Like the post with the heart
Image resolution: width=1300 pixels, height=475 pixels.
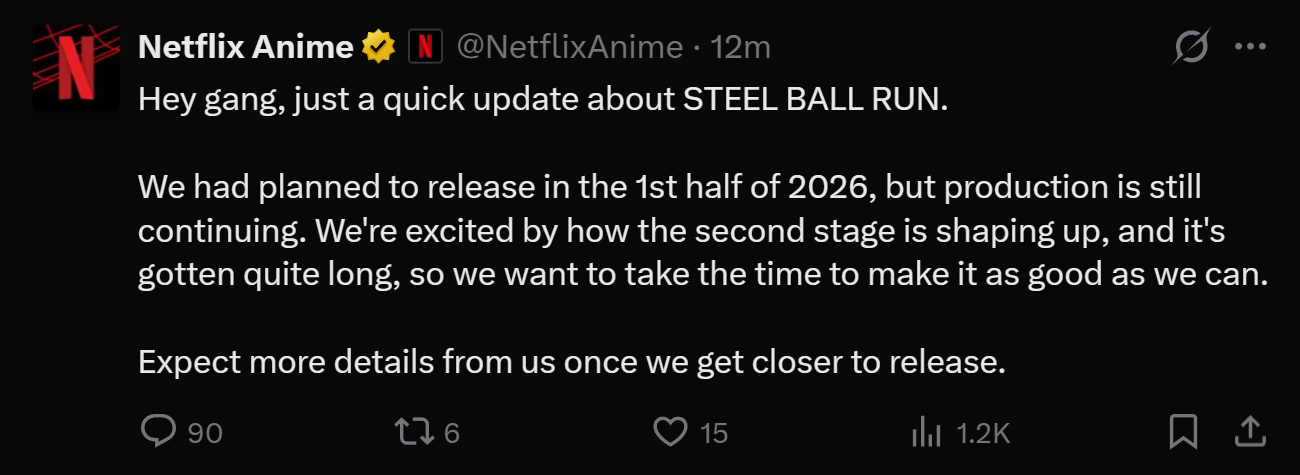(x=669, y=432)
